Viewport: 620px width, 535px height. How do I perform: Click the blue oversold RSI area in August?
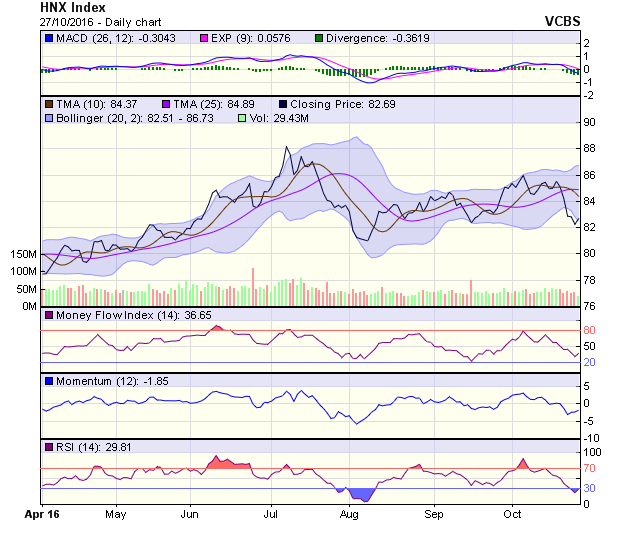click(x=358, y=493)
